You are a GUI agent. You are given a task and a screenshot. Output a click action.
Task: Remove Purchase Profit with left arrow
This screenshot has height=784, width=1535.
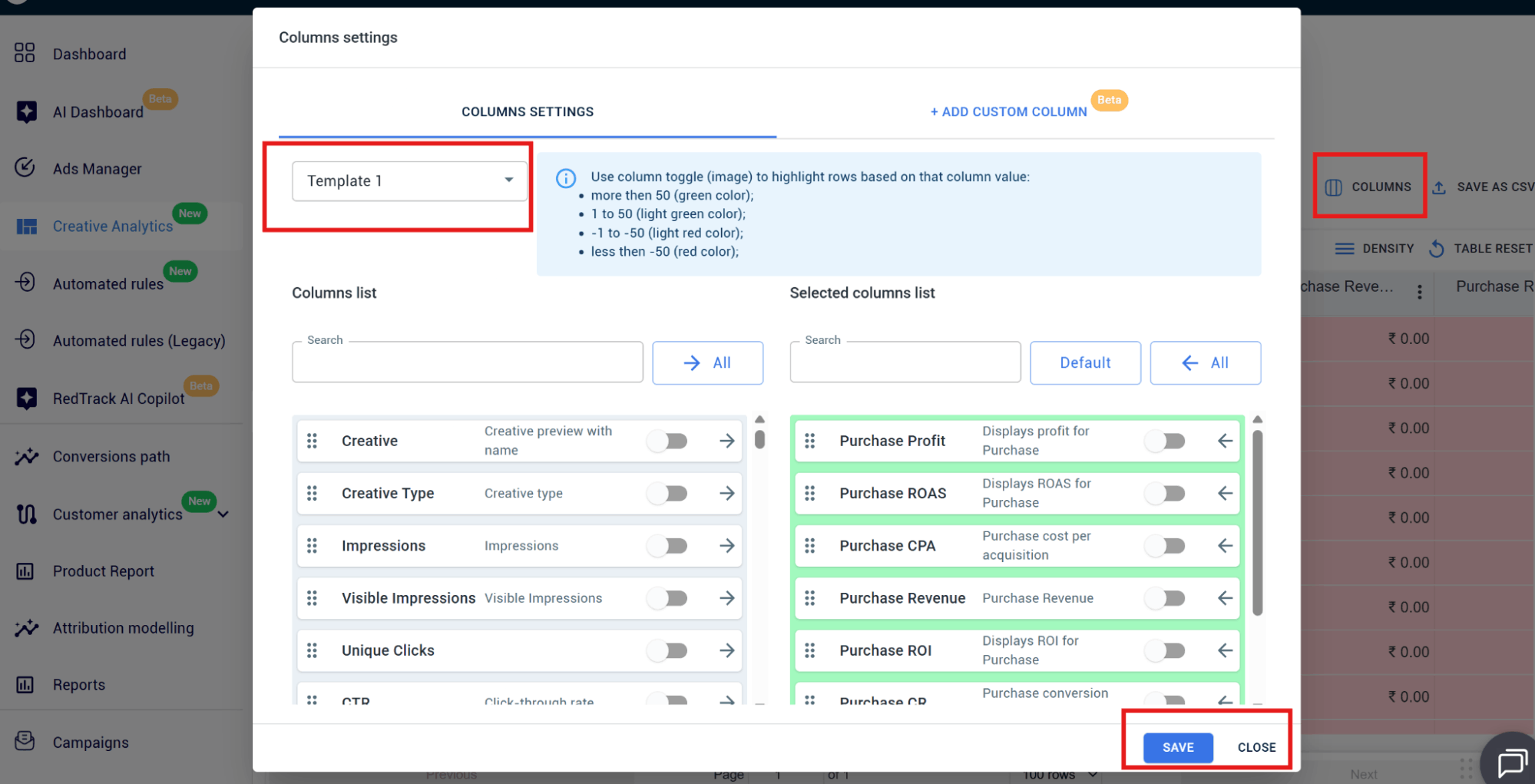[1225, 441]
